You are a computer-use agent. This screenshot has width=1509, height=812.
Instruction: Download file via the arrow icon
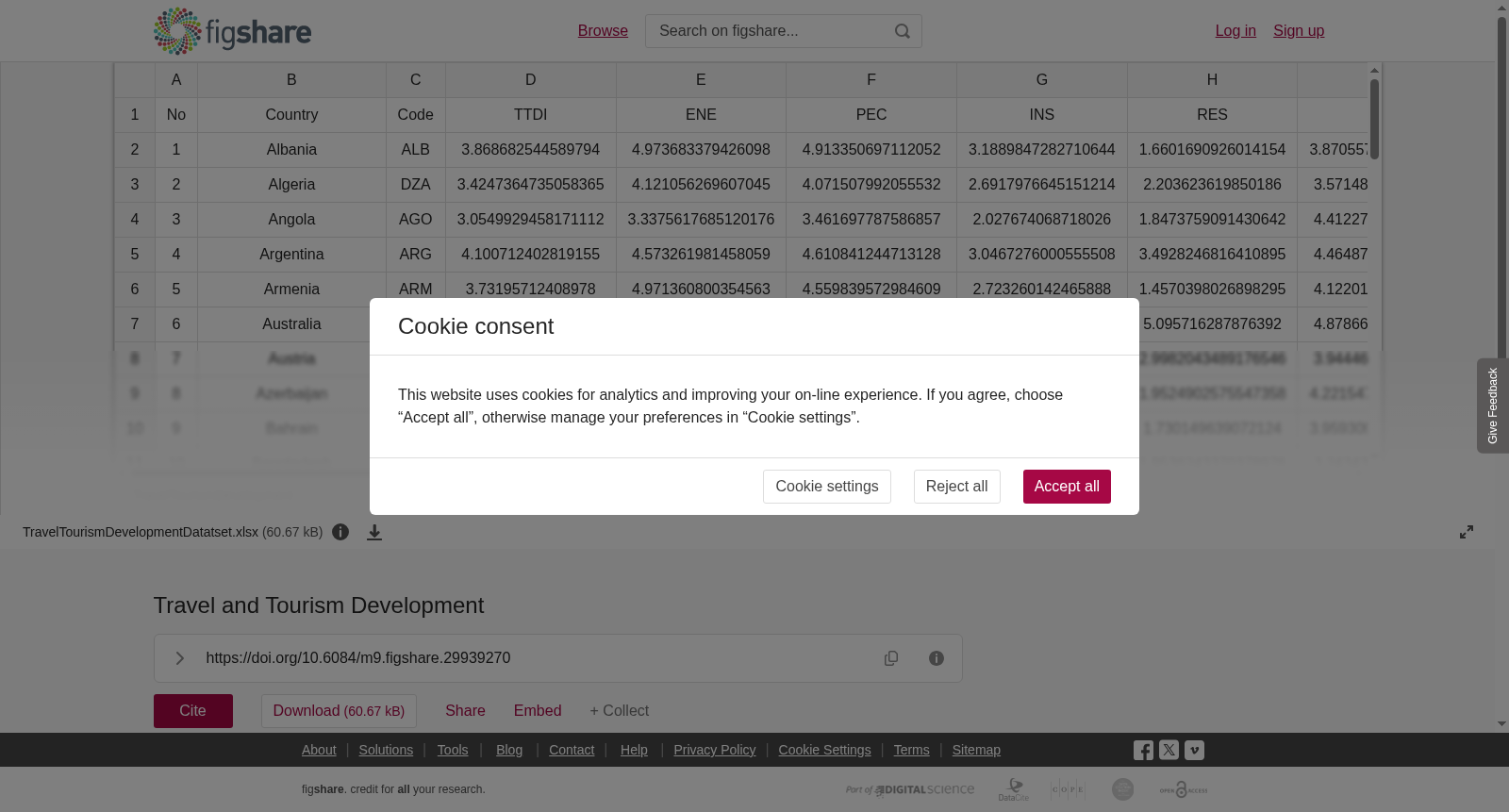point(374,532)
